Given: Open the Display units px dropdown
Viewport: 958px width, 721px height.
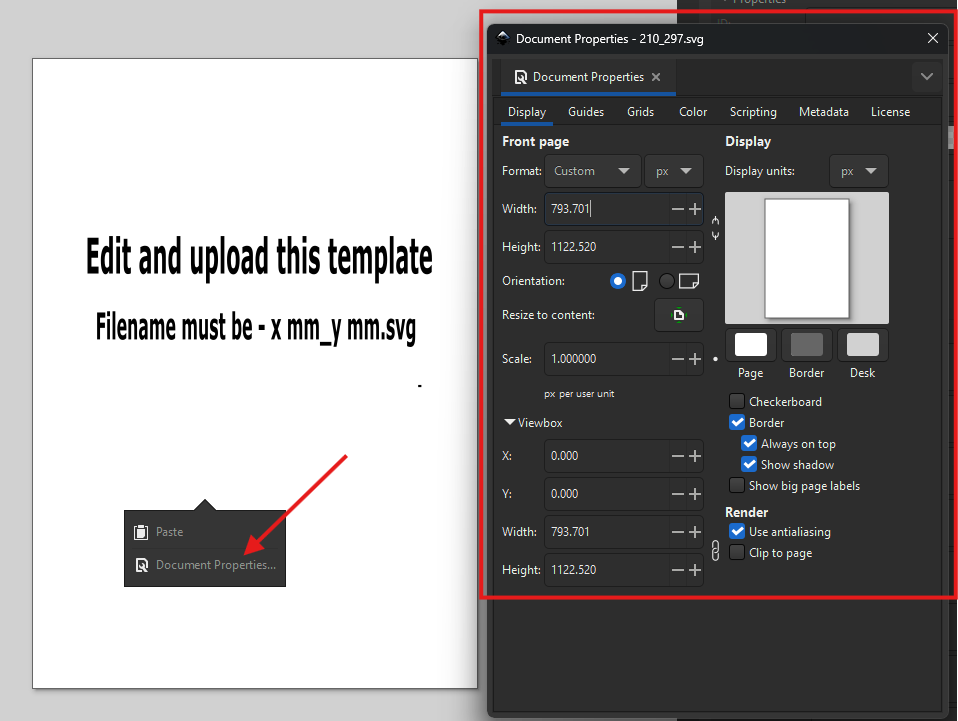Looking at the screenshot, I should tap(858, 171).
